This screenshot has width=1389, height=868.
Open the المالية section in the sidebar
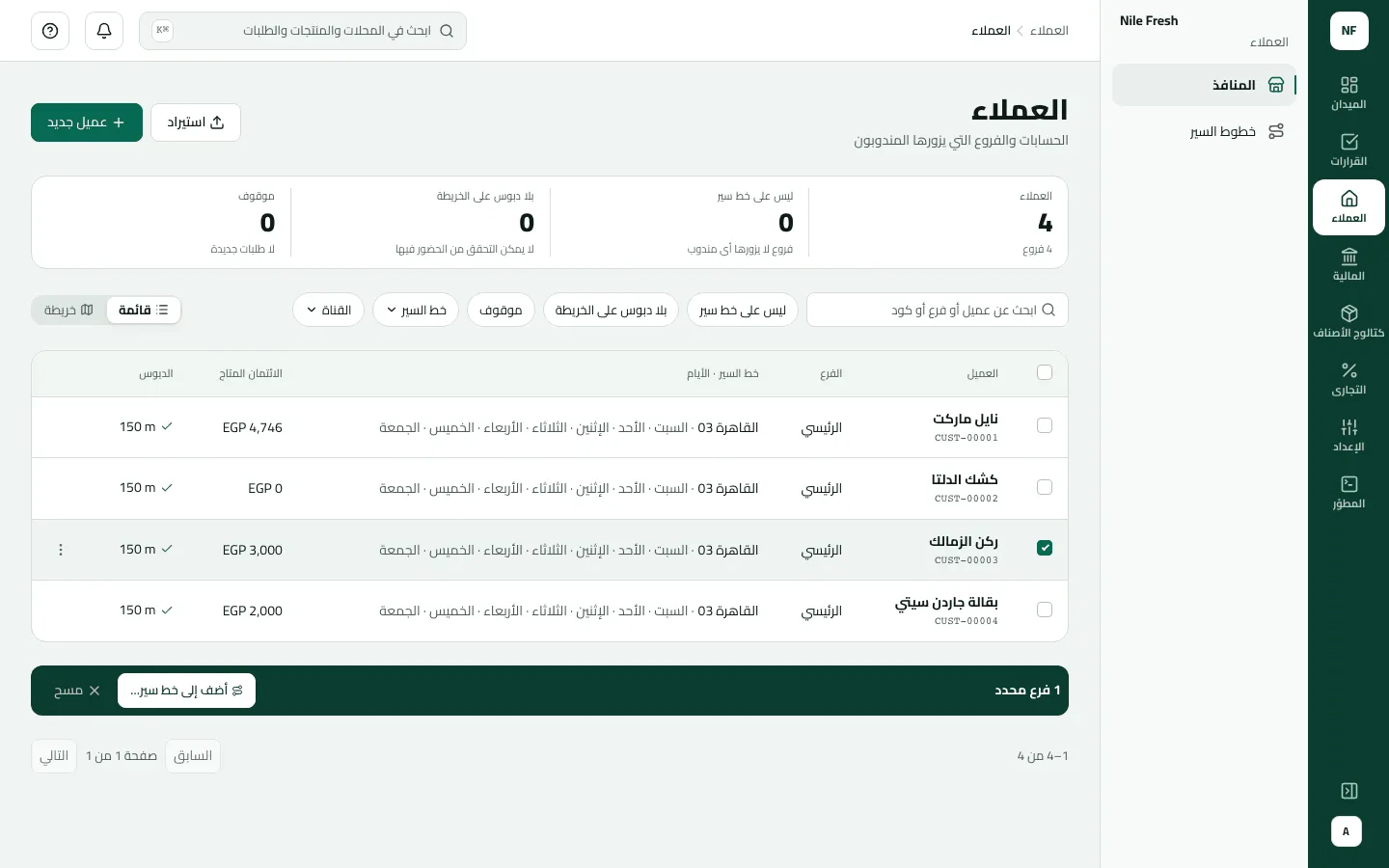1348,264
